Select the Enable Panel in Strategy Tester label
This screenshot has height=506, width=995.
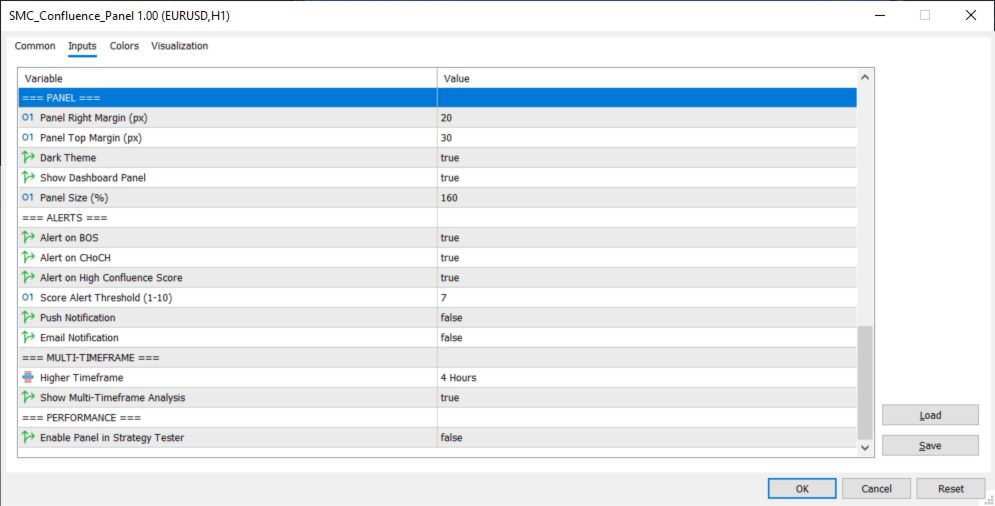tap(112, 437)
